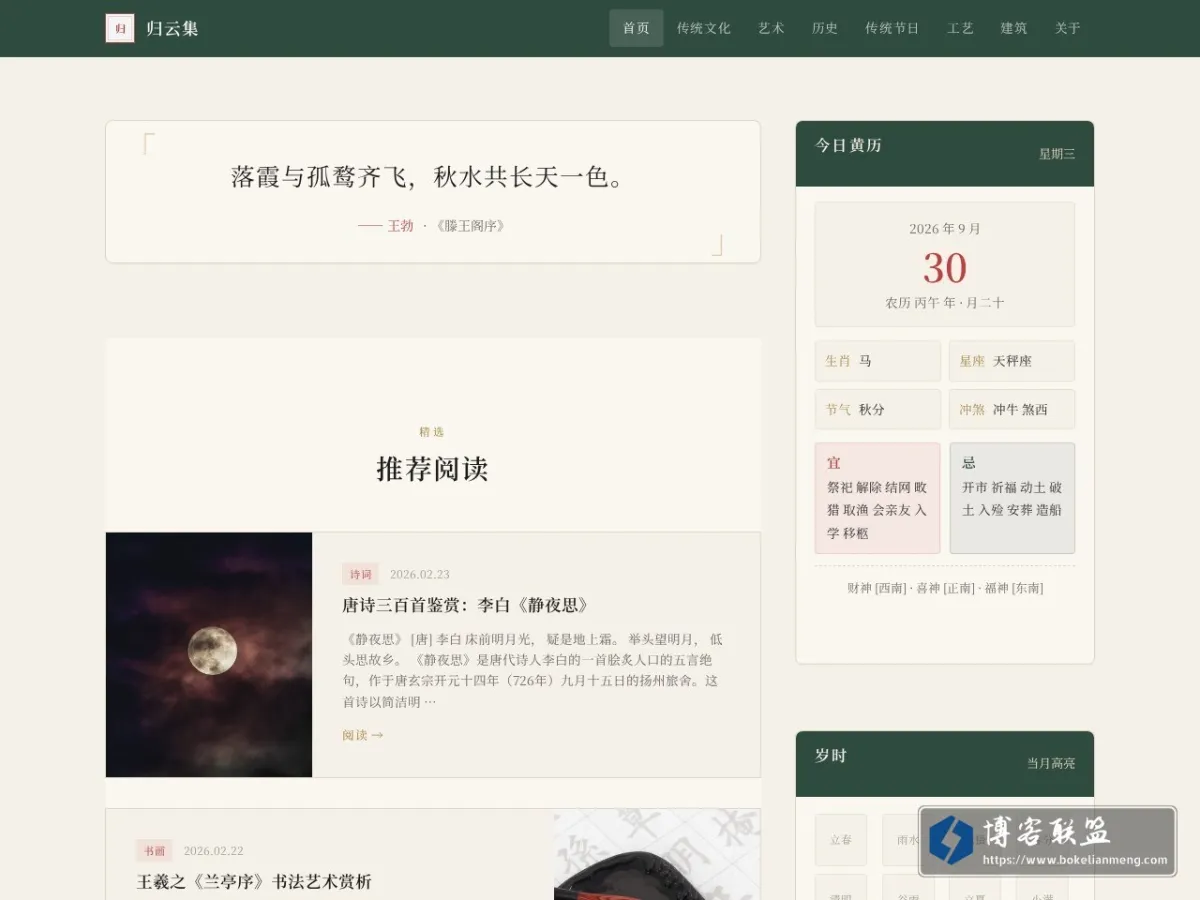This screenshot has height=900, width=1200.
Task: Select the 雨水 solar term tile
Action: [x=908, y=840]
